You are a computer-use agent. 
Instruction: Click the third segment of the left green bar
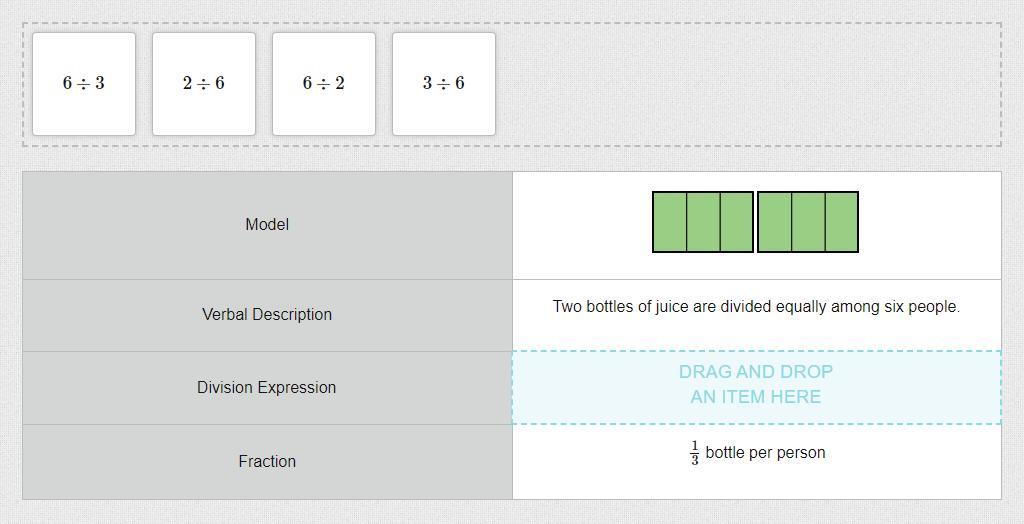pos(736,222)
